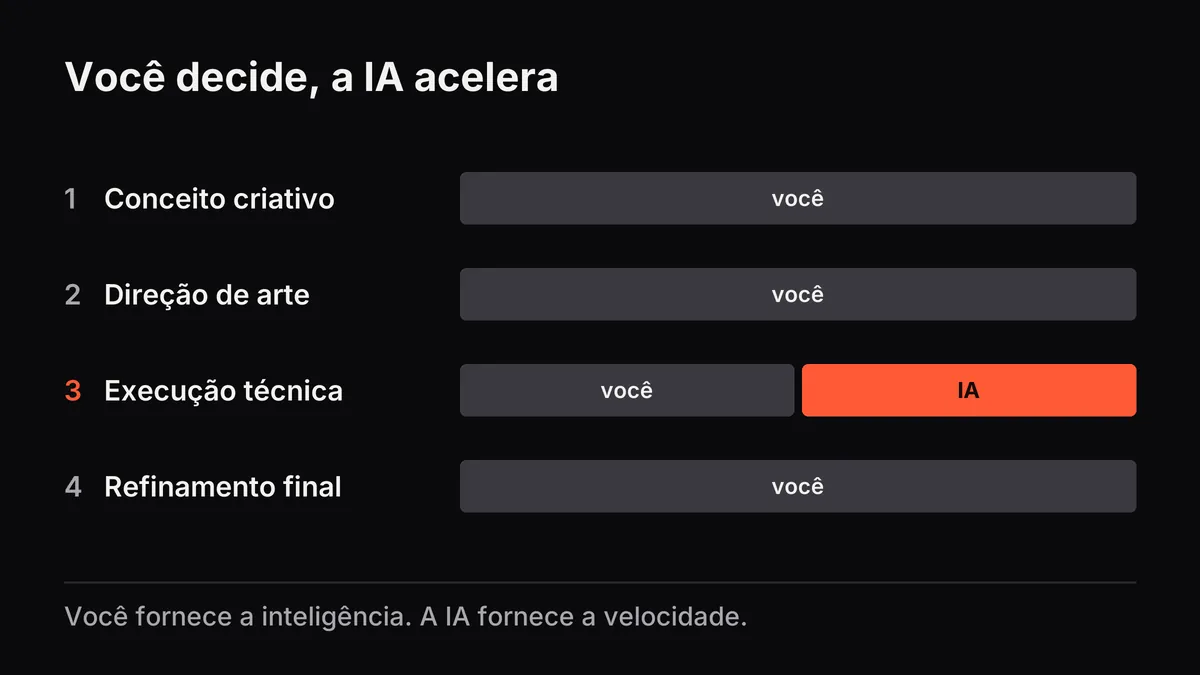Viewport: 1200px width, 675px height.
Task: Click the step number 4
Action: (72, 487)
